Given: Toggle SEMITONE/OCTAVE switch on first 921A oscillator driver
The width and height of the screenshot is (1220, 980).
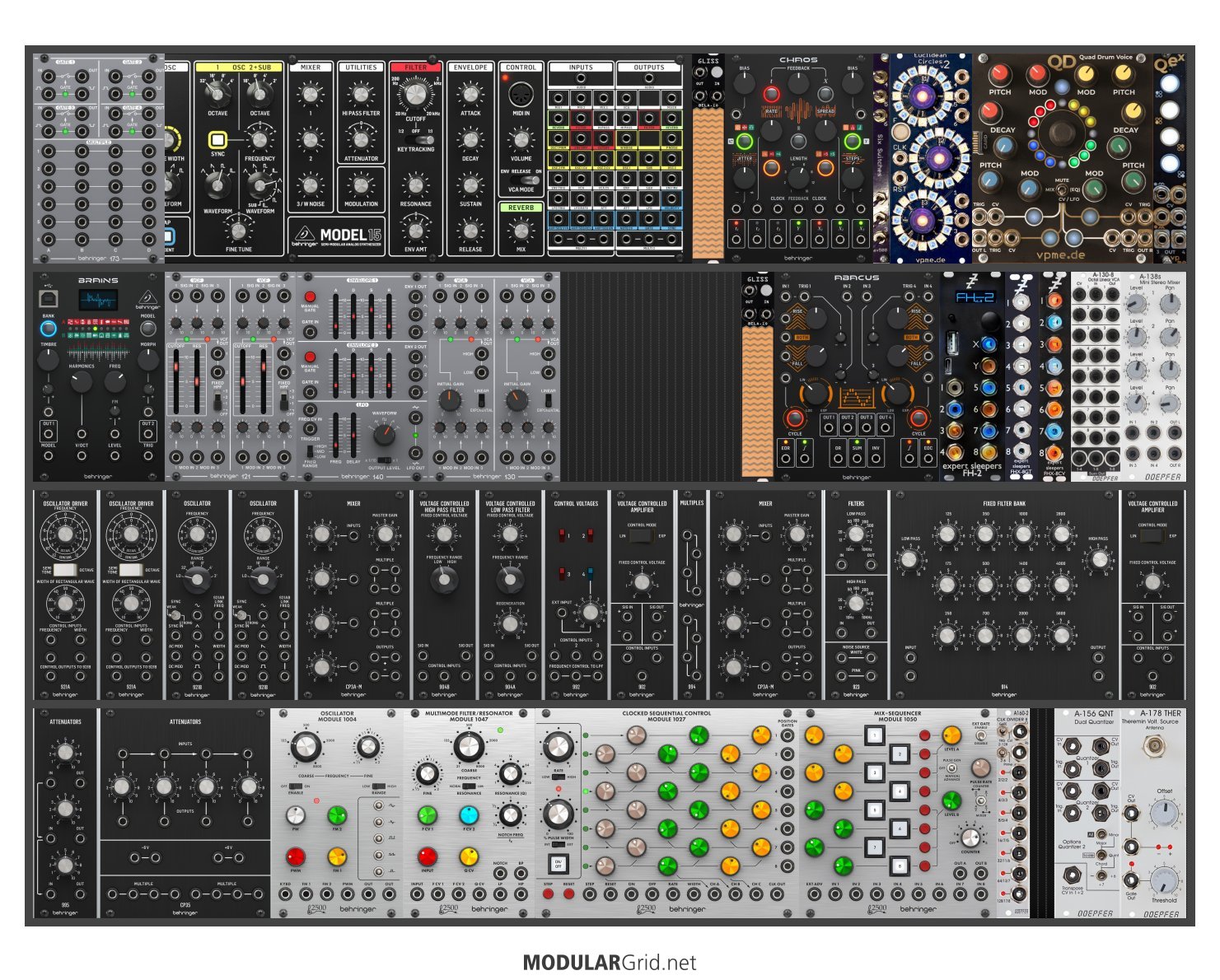Looking at the screenshot, I should tap(64, 569).
